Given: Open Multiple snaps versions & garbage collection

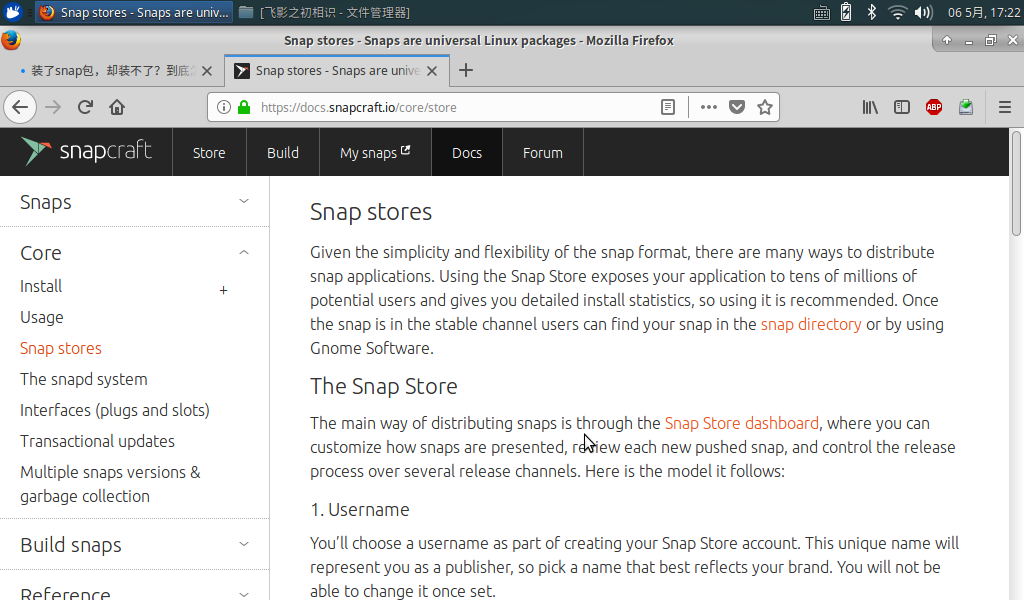Looking at the screenshot, I should click(110, 484).
